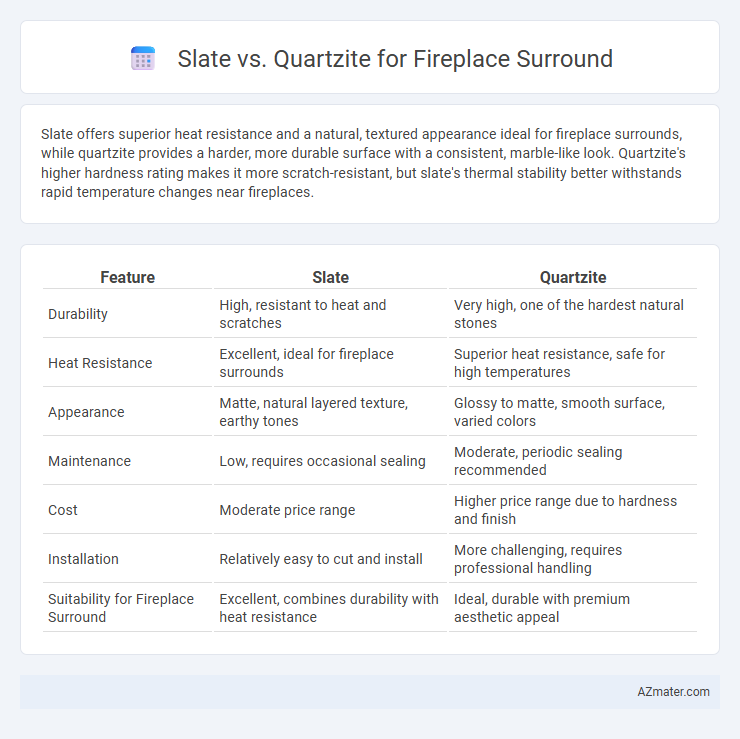
Task: Select the Cost row label
Action: point(63,510)
